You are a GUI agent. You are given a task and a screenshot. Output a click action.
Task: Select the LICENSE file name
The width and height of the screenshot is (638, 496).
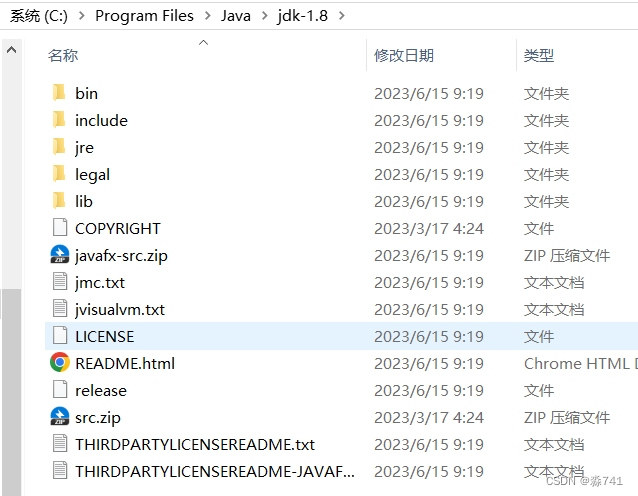pyautogui.click(x=105, y=336)
